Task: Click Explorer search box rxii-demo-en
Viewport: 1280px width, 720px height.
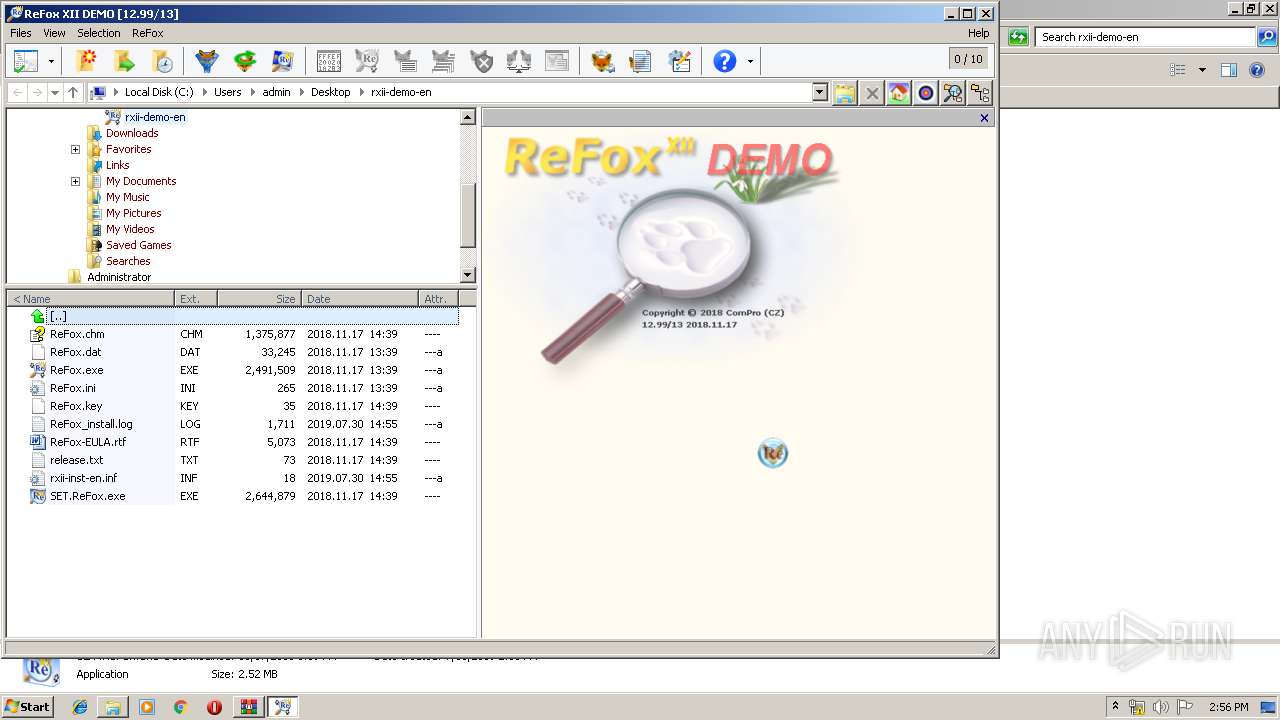Action: pos(1146,37)
